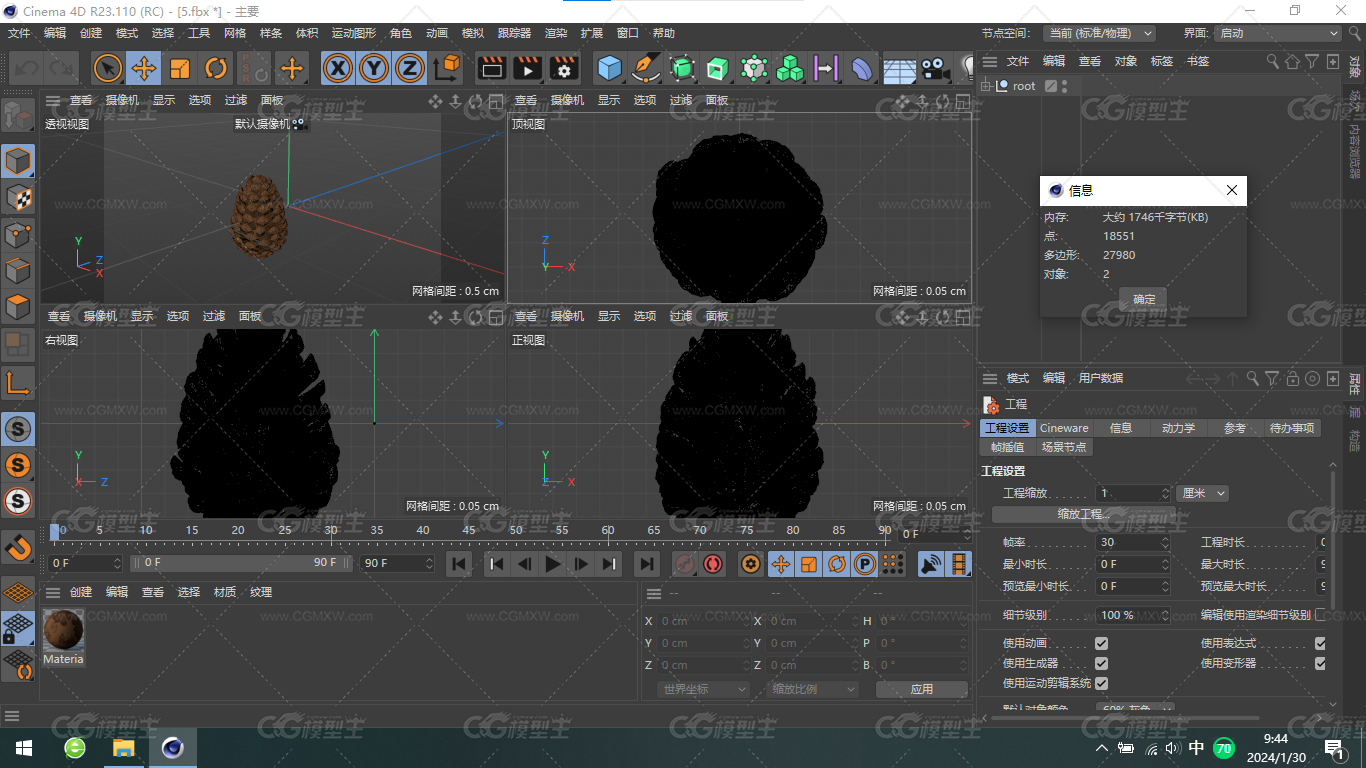Select the Move tool in top toolbar
The image size is (1366, 768).
pos(143,68)
